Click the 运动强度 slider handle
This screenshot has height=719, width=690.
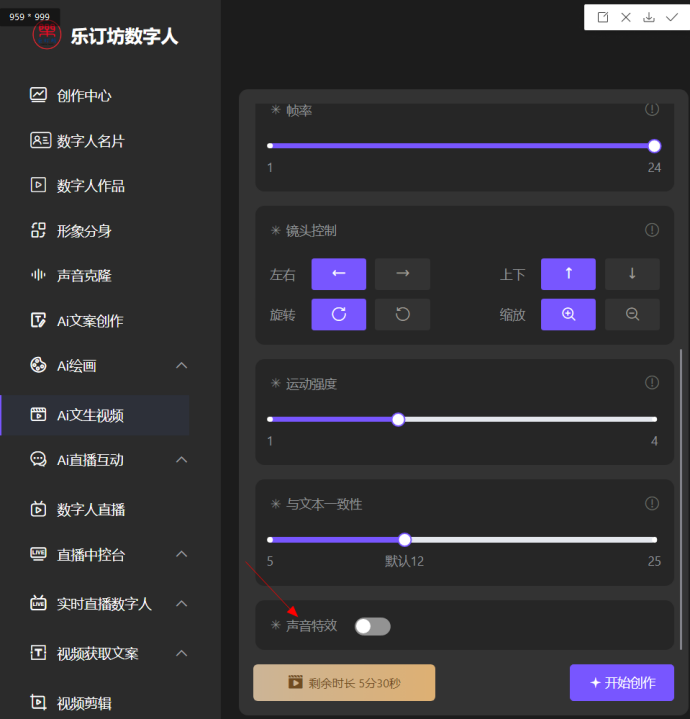point(398,419)
